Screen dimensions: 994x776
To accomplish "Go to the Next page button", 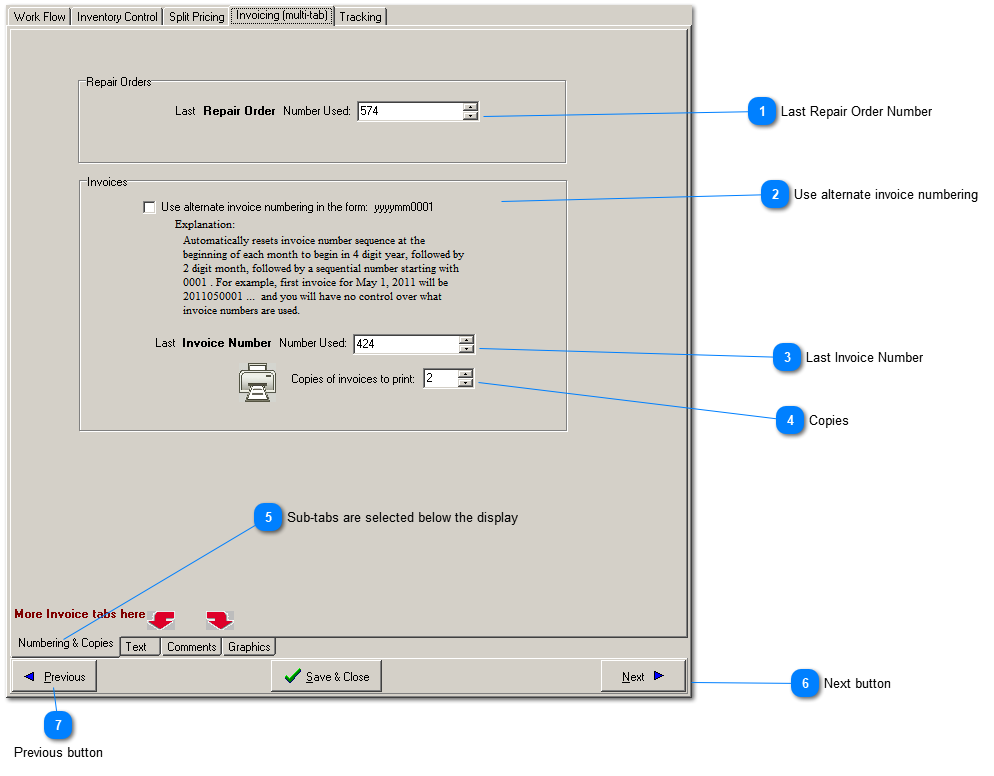I will pyautogui.click(x=643, y=677).
